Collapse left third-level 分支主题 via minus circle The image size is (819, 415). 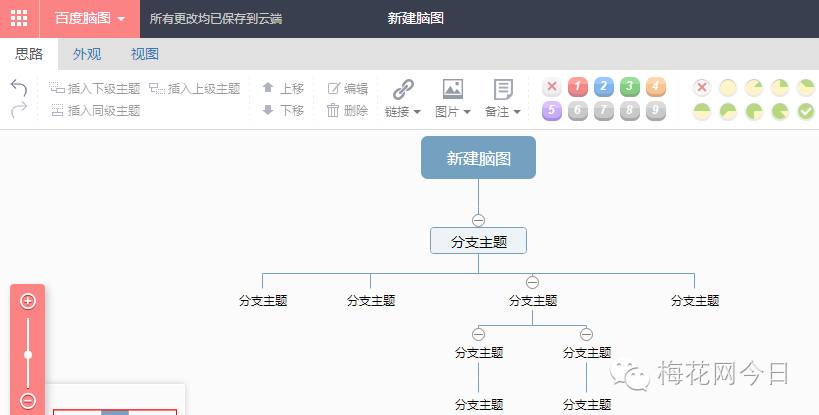coord(478,334)
